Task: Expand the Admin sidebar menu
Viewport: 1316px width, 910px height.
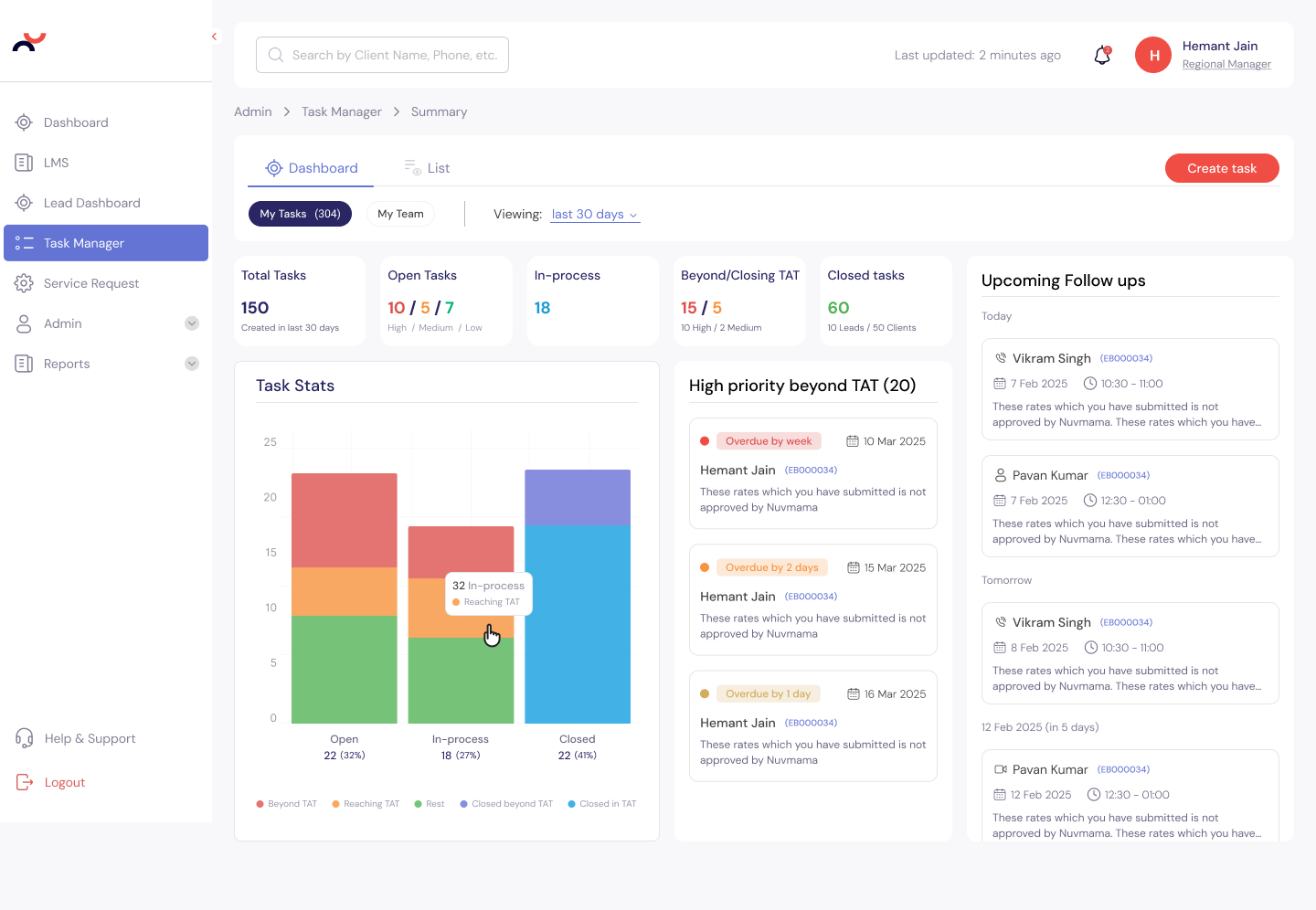Action: 192,323
